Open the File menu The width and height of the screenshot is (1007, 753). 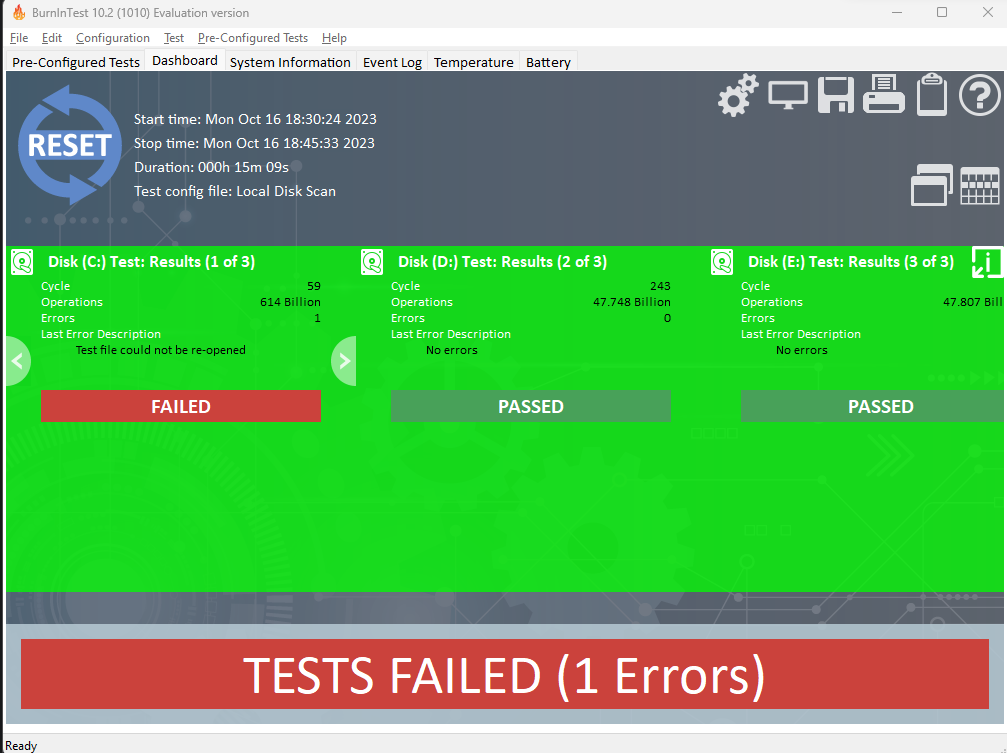[x=19, y=38]
